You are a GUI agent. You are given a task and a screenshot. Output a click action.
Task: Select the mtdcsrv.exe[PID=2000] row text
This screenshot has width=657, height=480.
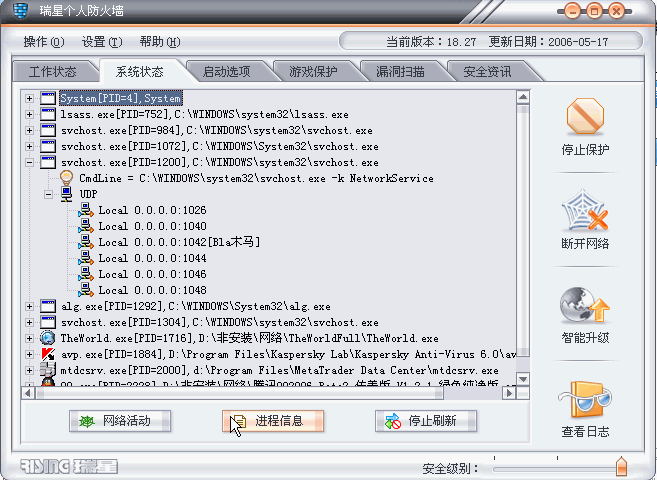point(279,370)
